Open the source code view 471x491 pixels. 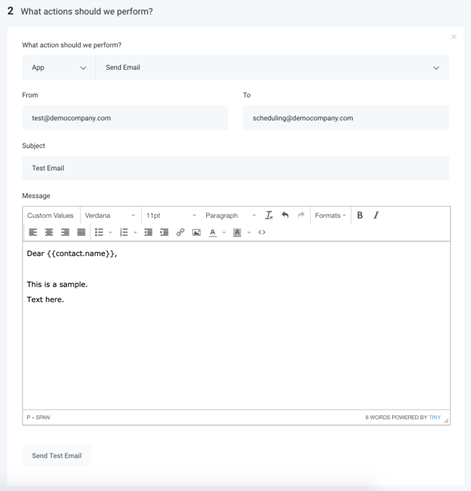tap(262, 232)
